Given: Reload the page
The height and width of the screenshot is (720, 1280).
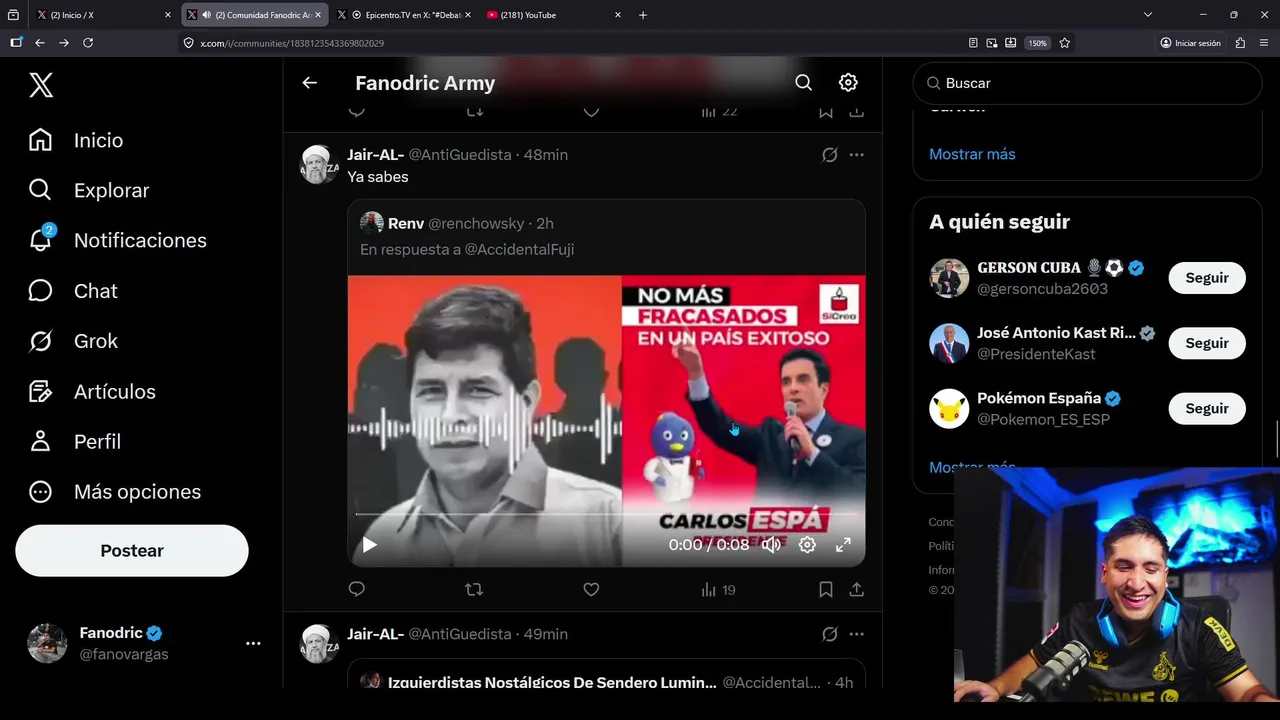Looking at the screenshot, I should point(88,43).
